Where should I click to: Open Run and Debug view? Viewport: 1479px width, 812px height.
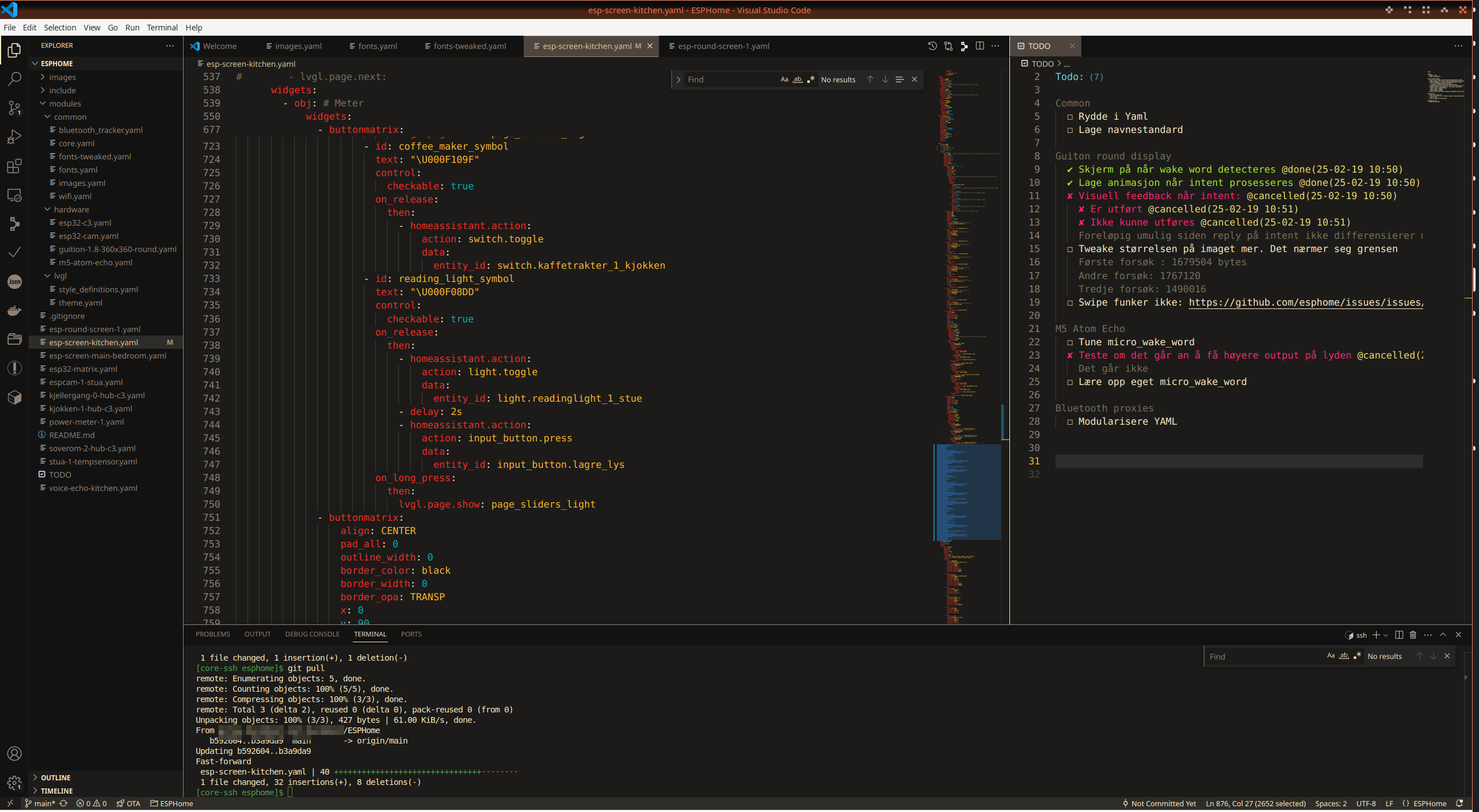tap(14, 137)
